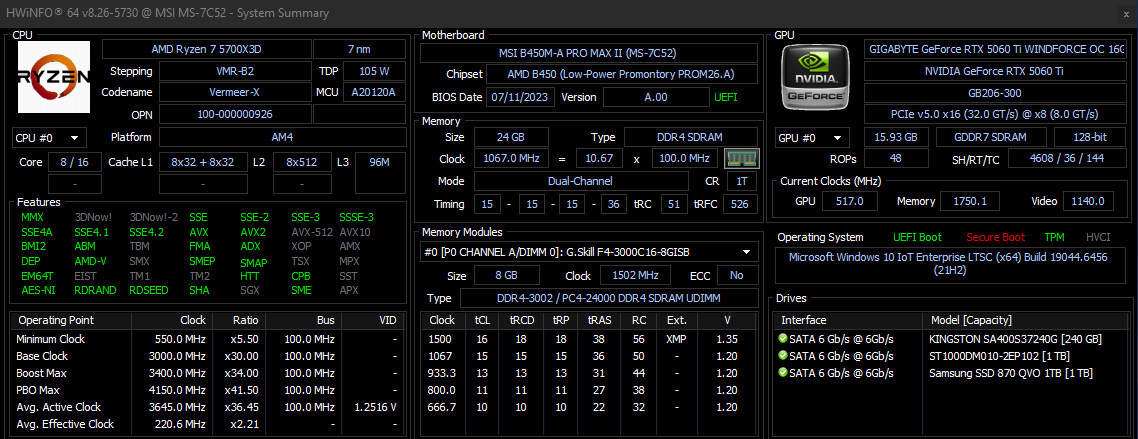Click the DDR4 SDRAM memory type field
Image resolution: width=1138 pixels, height=439 pixels.
(x=692, y=137)
